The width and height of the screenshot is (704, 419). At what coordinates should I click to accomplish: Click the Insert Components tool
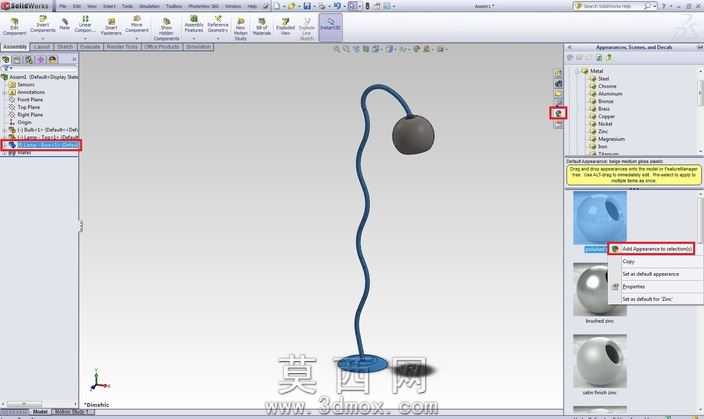pyautogui.click(x=43, y=25)
